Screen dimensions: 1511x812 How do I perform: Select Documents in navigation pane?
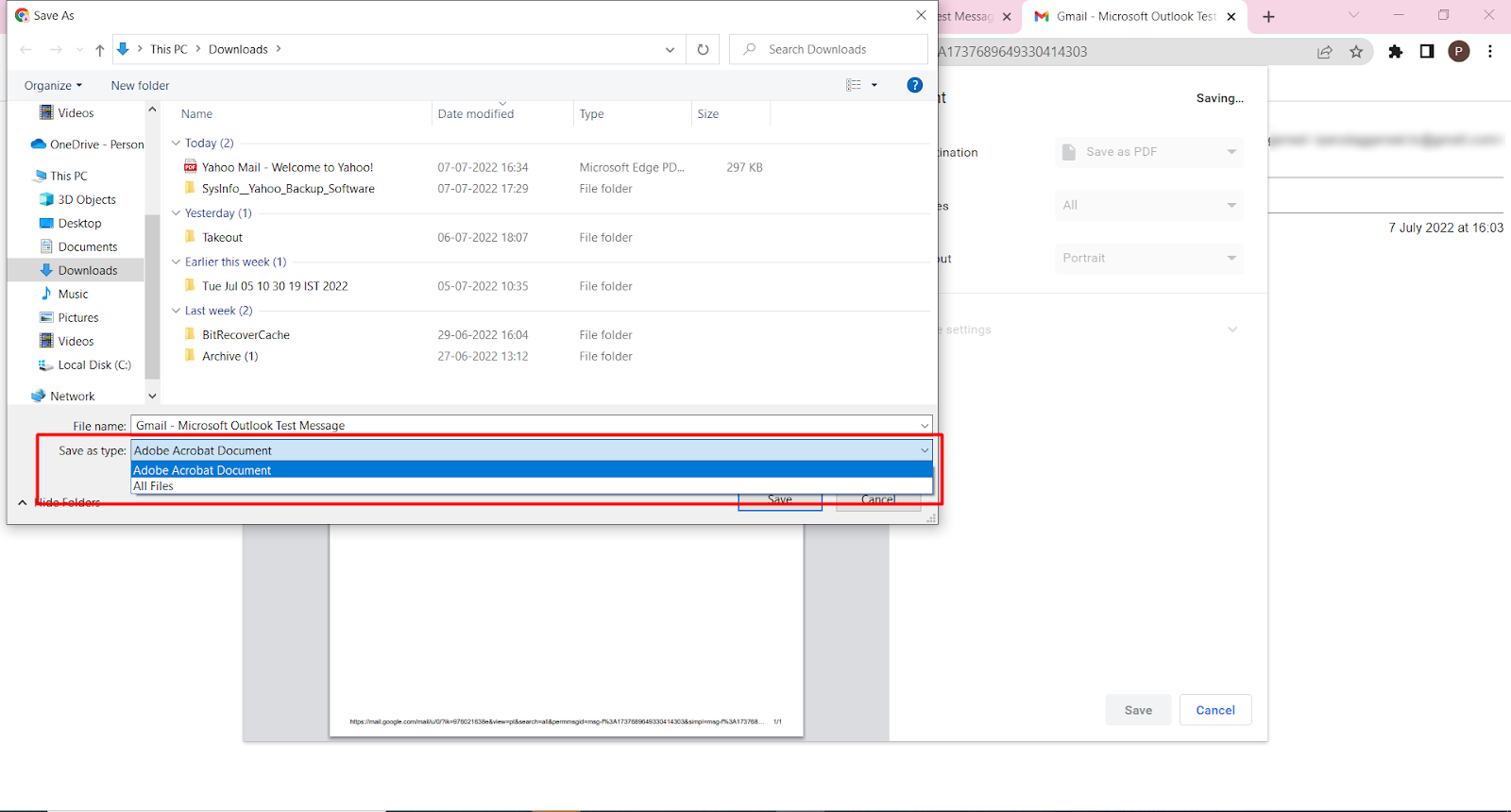click(x=78, y=246)
